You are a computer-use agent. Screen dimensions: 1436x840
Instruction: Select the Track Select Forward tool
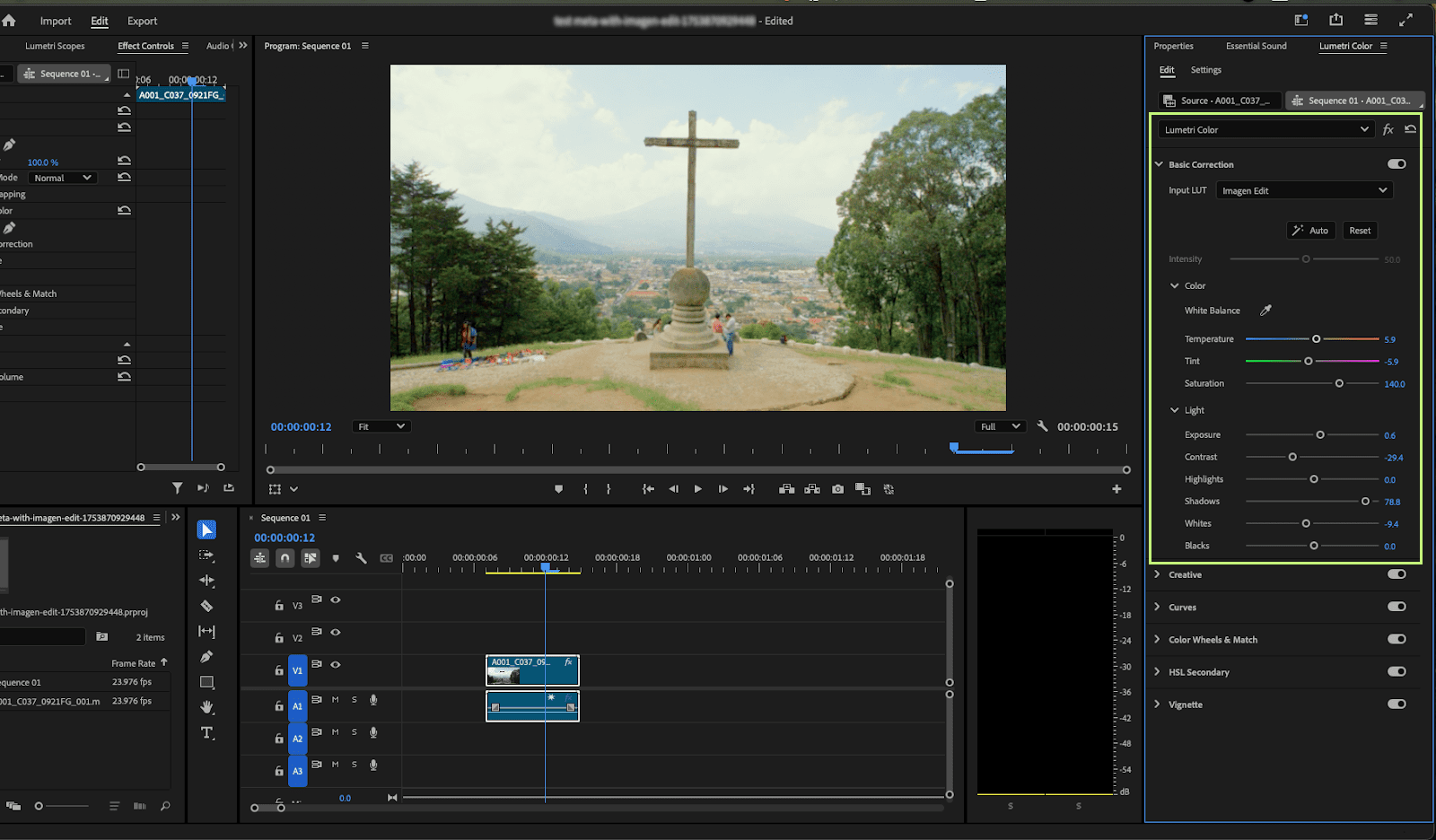206,556
